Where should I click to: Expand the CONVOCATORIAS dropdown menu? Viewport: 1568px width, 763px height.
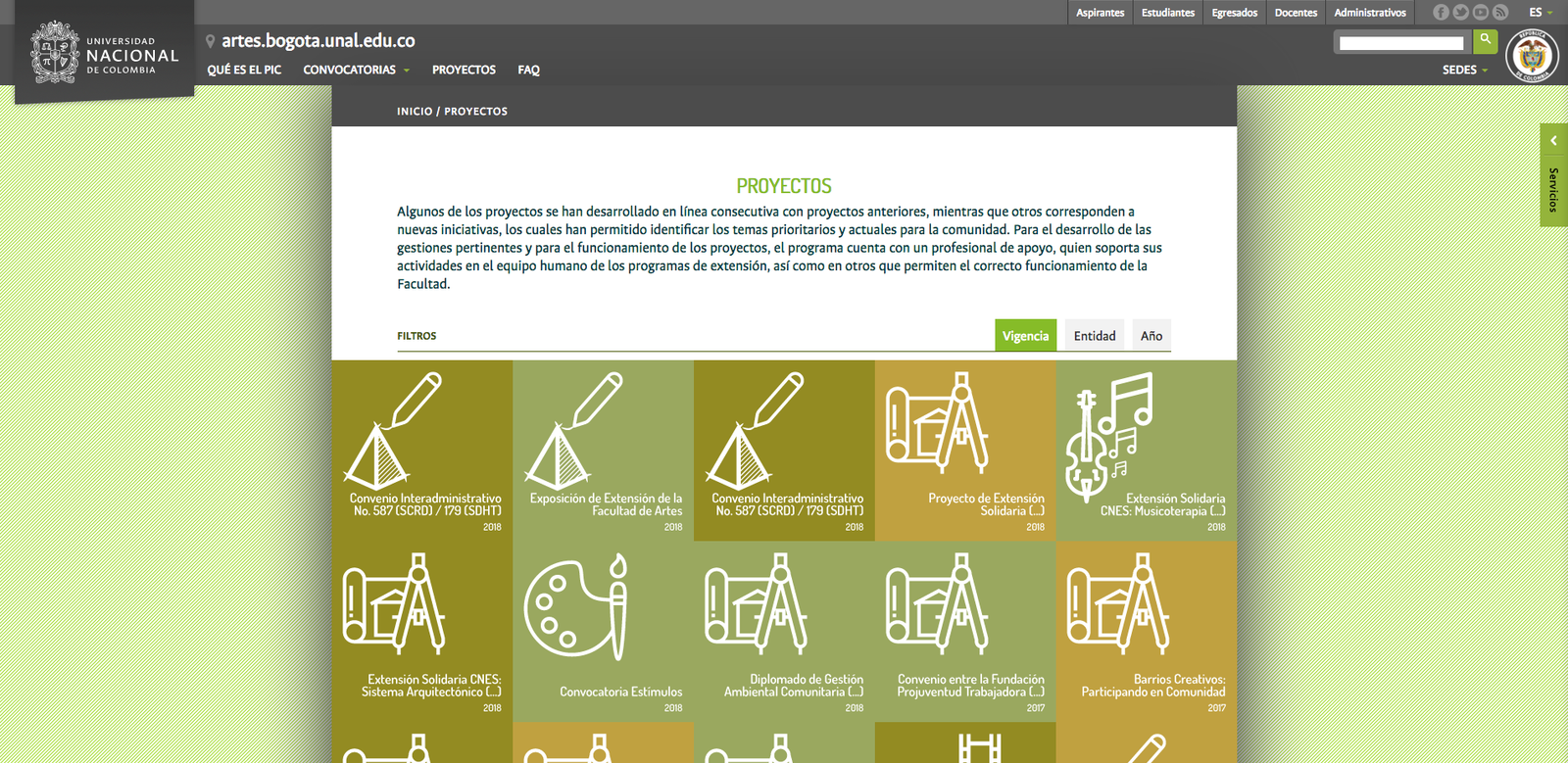(x=357, y=71)
